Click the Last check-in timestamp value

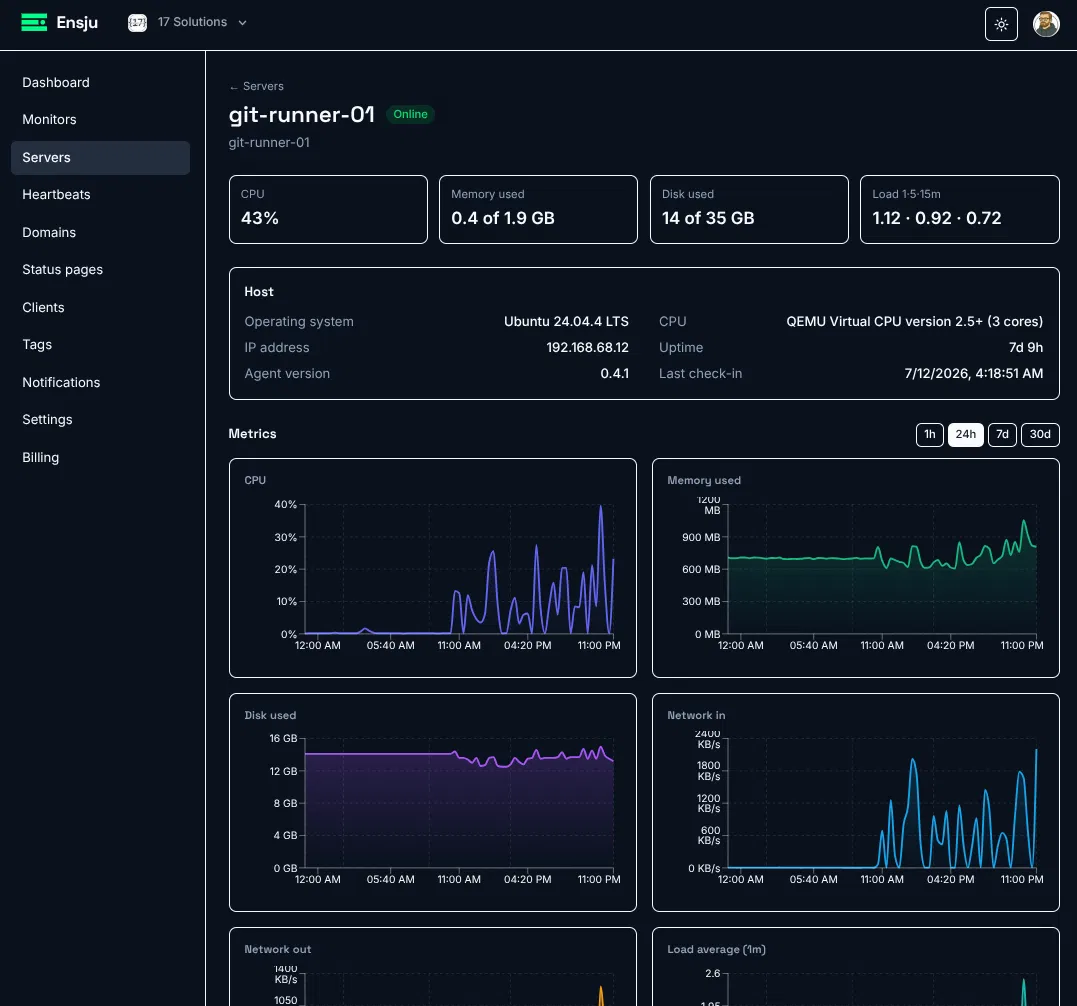click(x=973, y=374)
